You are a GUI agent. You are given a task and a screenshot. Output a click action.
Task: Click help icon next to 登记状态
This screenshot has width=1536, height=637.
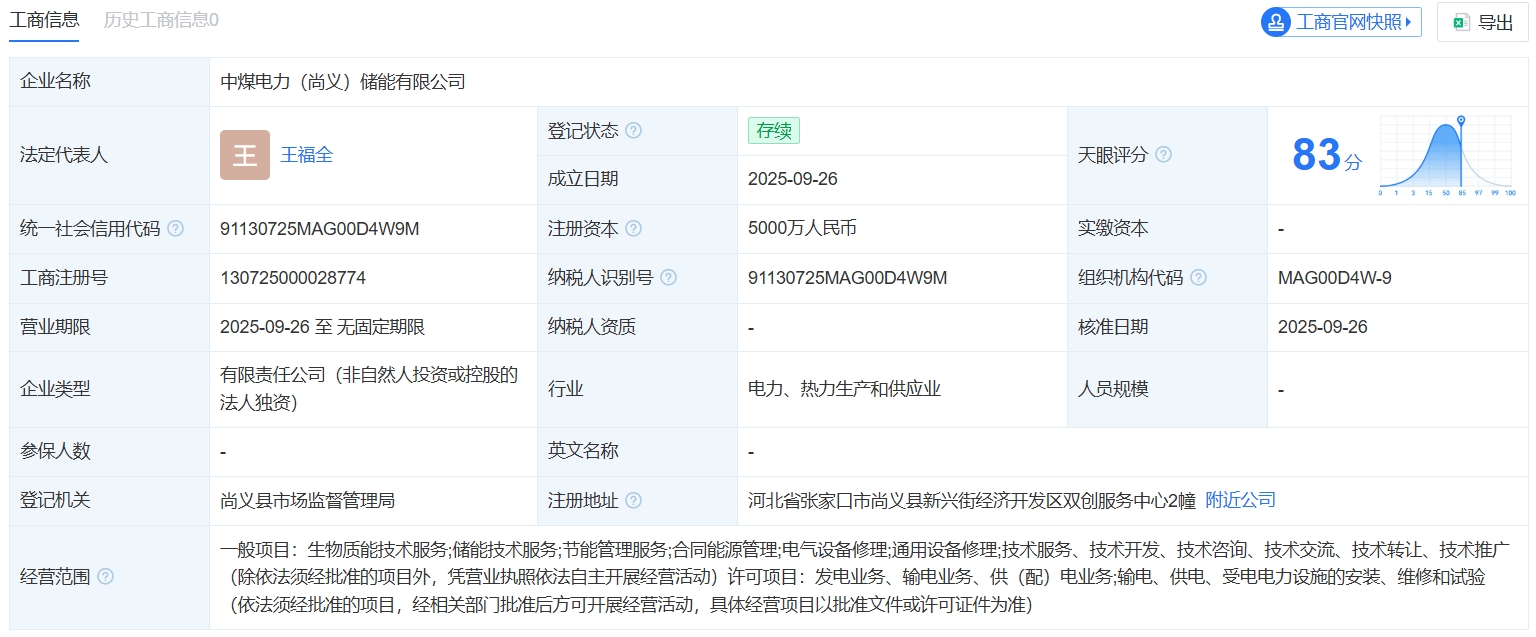[x=633, y=131]
